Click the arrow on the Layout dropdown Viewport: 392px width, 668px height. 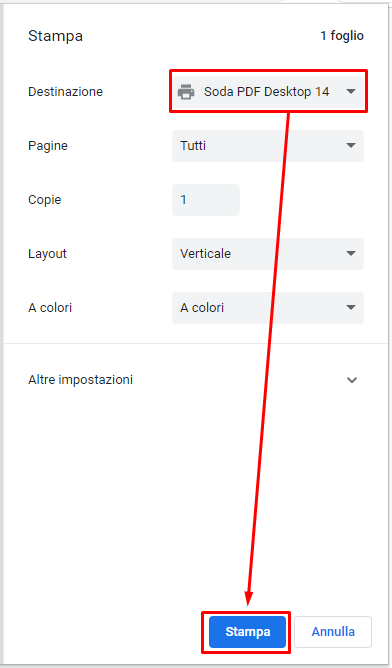point(351,254)
